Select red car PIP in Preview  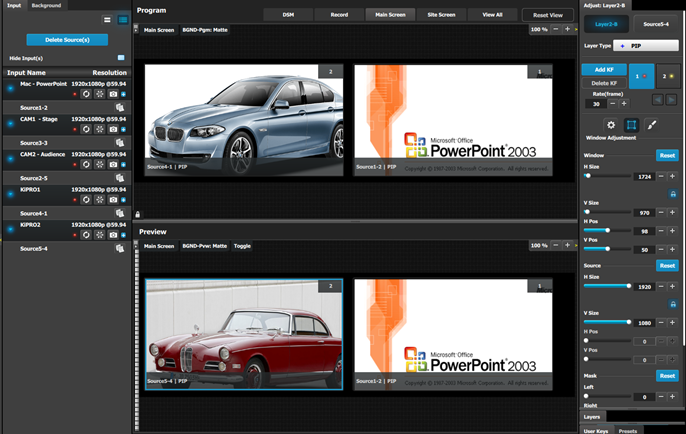click(x=244, y=334)
